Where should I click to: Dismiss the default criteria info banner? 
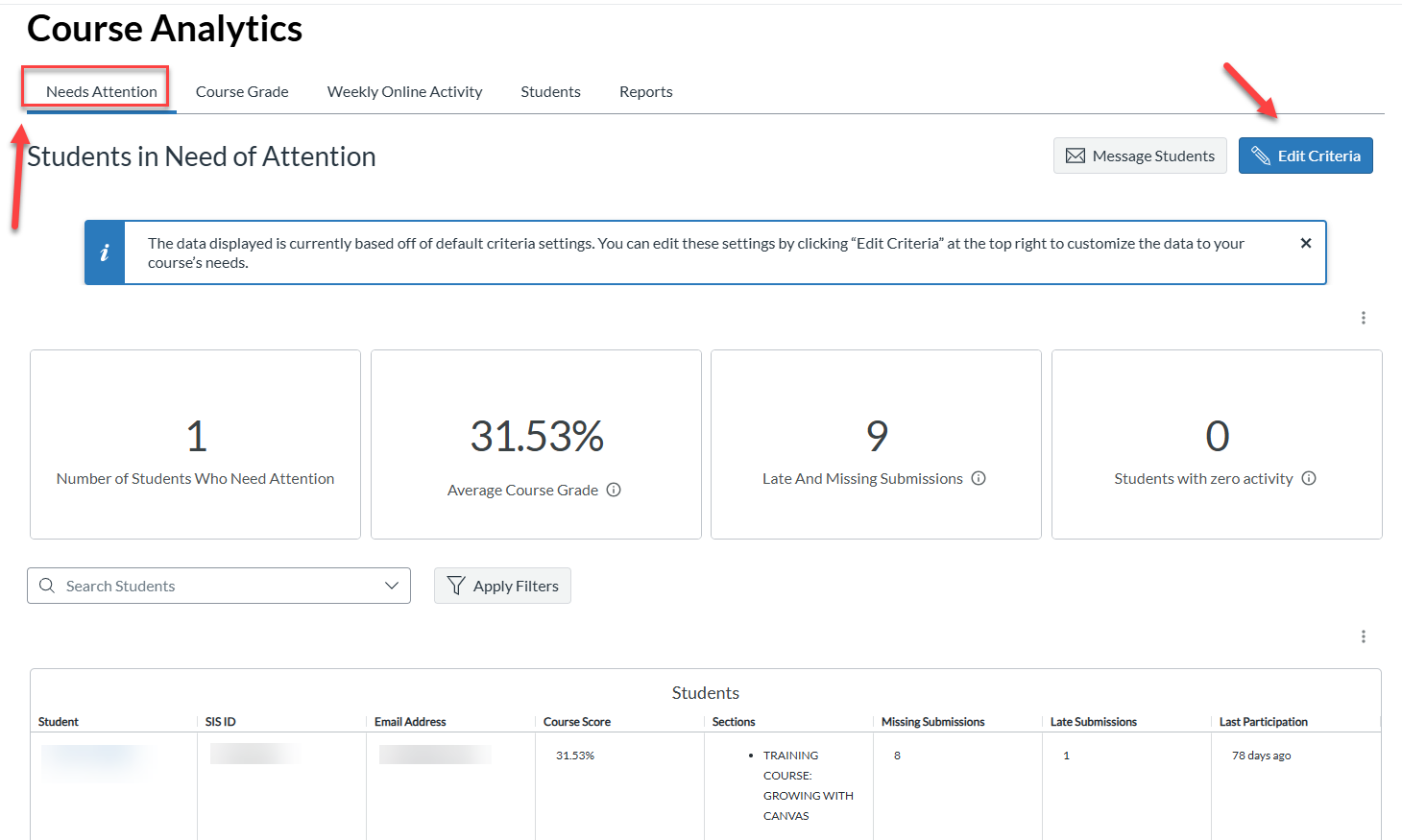(x=1305, y=243)
